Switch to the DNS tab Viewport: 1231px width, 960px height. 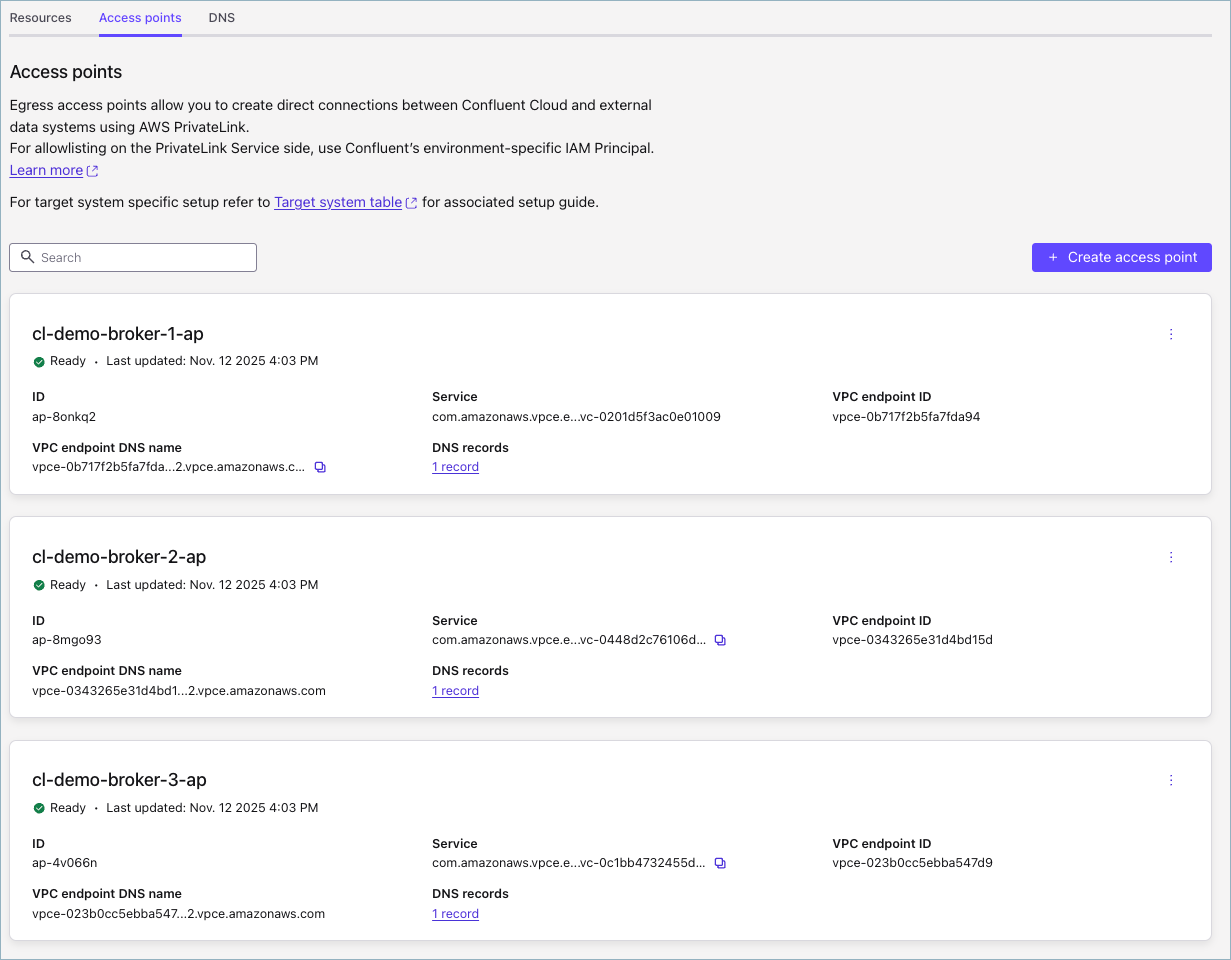pos(221,17)
